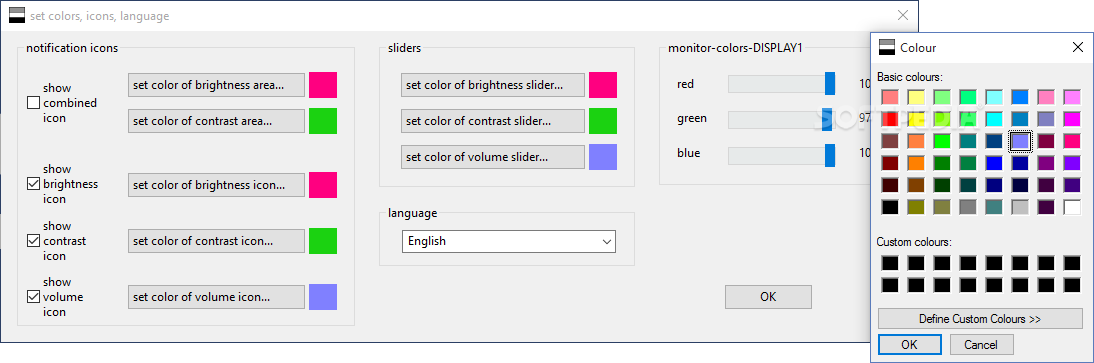Open the language dropdown showing English
Image resolution: width=1094 pixels, height=363 pixels.
(509, 242)
